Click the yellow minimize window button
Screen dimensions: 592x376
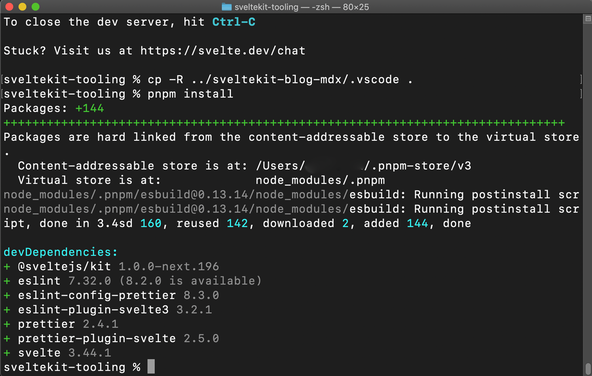[x=22, y=6]
